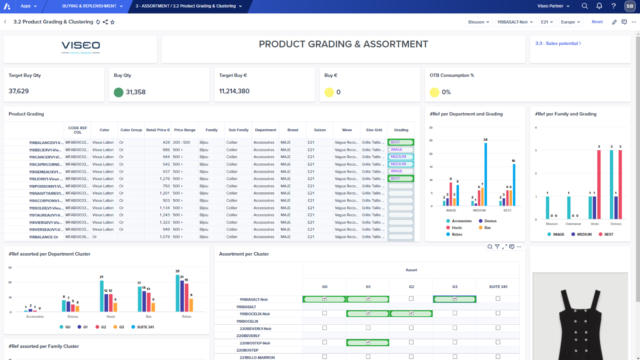Edit the page with the pencil icon
The image size is (640, 360).
[x=614, y=22]
